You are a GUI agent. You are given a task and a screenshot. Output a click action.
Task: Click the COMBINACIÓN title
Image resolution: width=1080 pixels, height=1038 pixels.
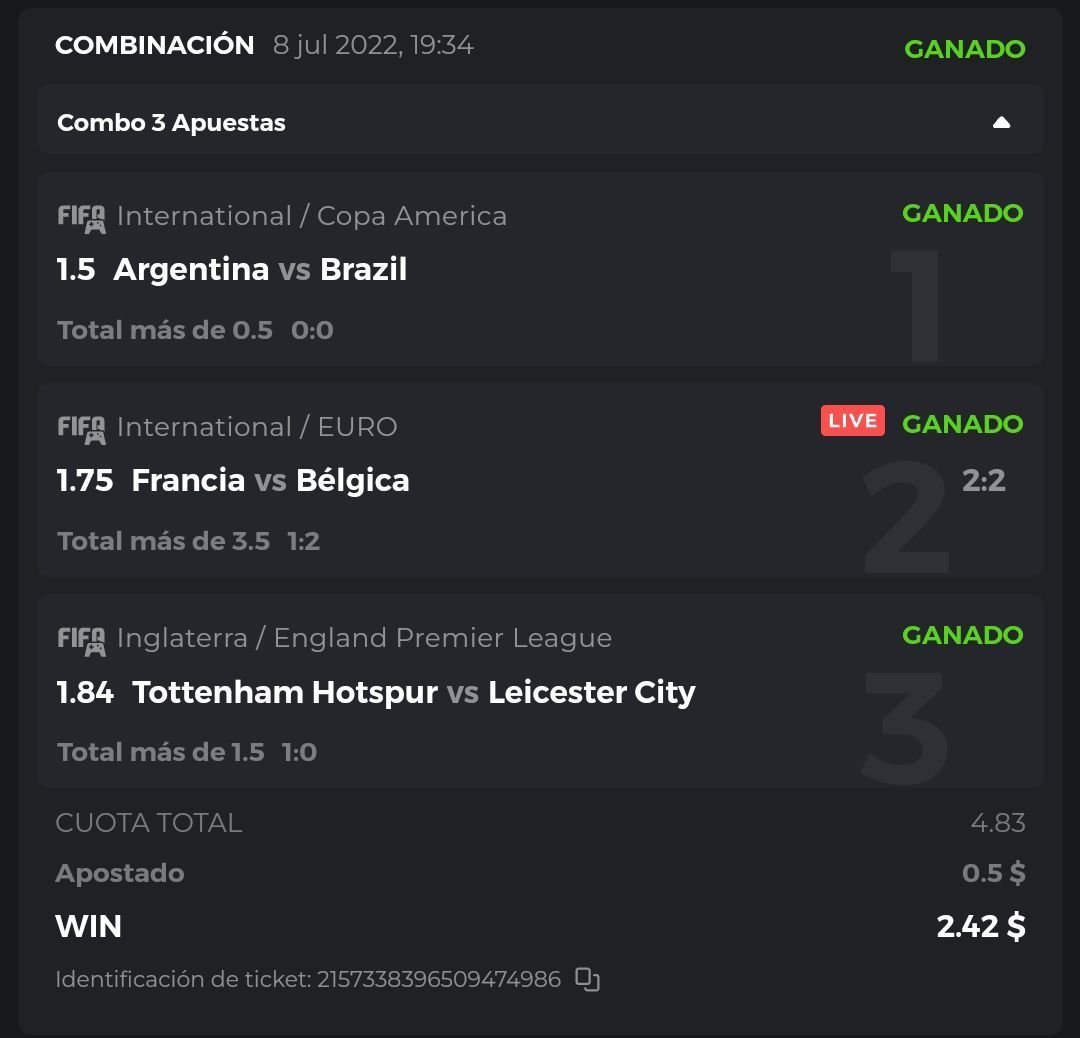pos(155,45)
